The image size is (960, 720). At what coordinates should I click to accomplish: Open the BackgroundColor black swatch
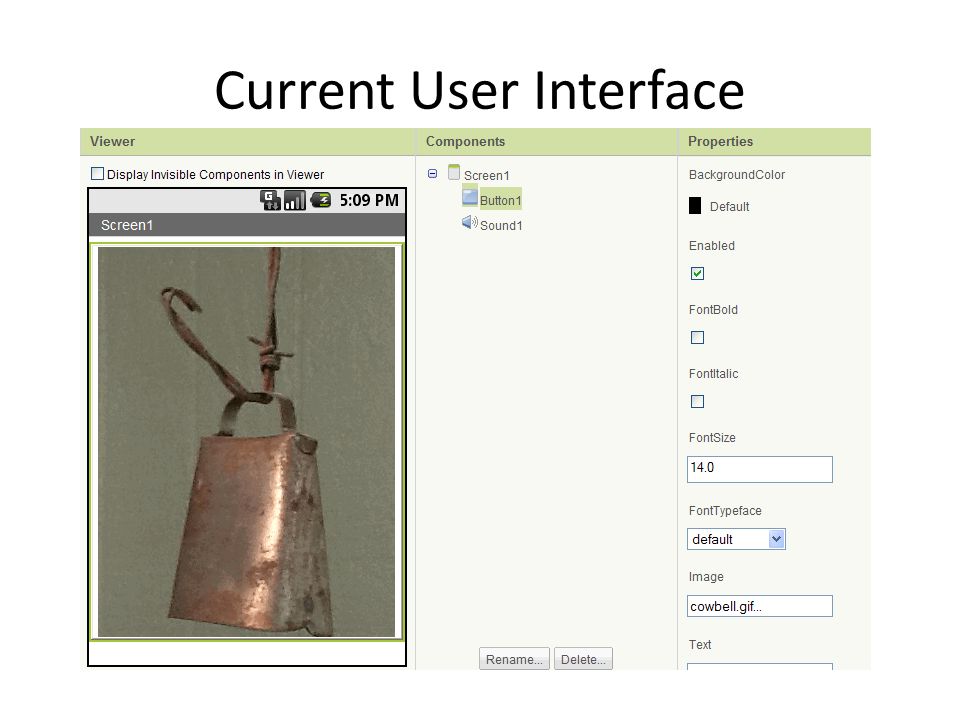pyautogui.click(x=695, y=206)
